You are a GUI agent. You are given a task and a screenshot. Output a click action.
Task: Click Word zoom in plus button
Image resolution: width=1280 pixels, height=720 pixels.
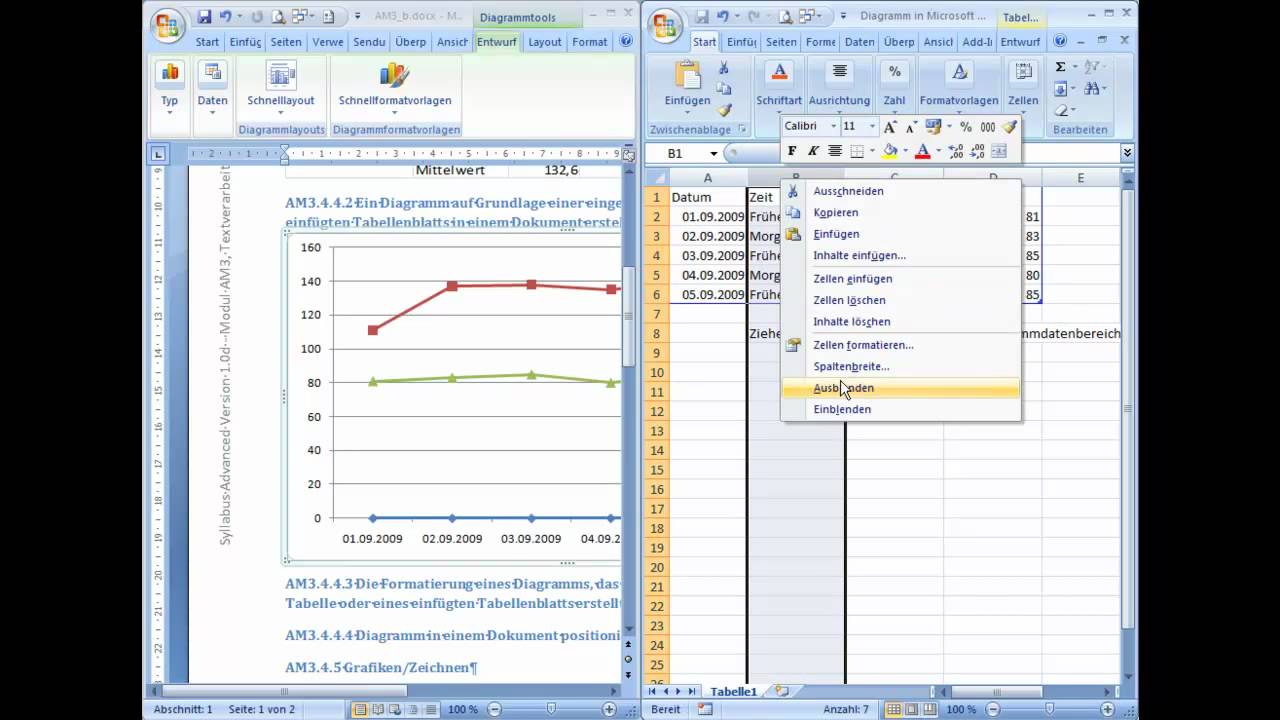[x=609, y=709]
